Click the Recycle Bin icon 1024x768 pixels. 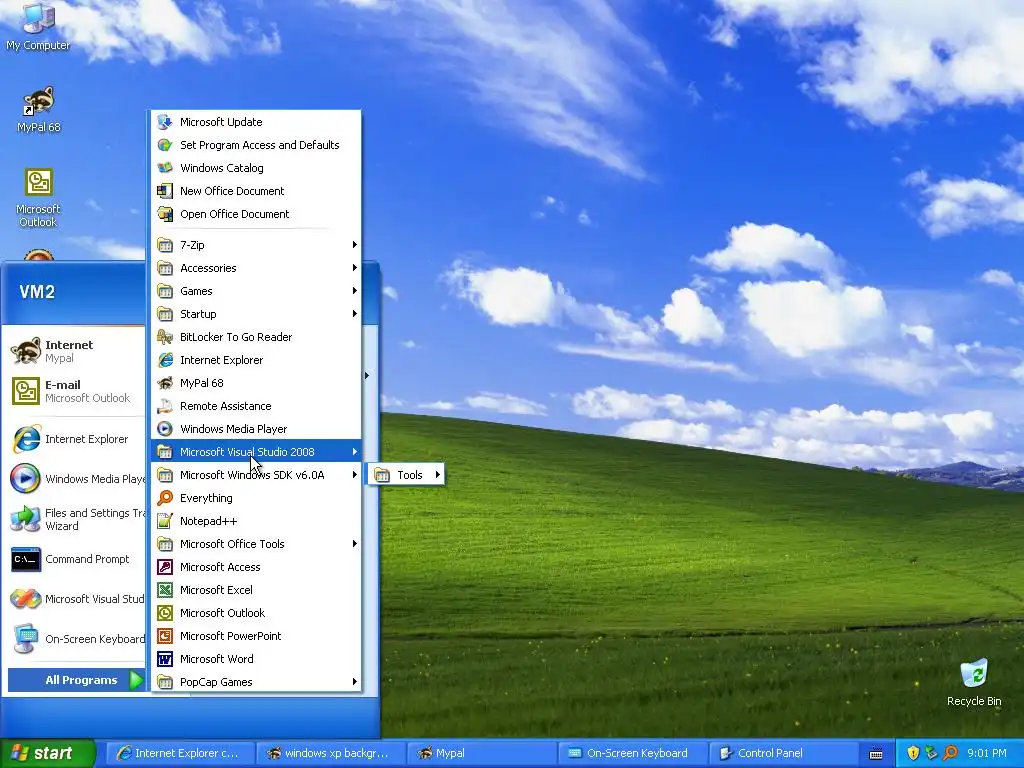pyautogui.click(x=974, y=683)
